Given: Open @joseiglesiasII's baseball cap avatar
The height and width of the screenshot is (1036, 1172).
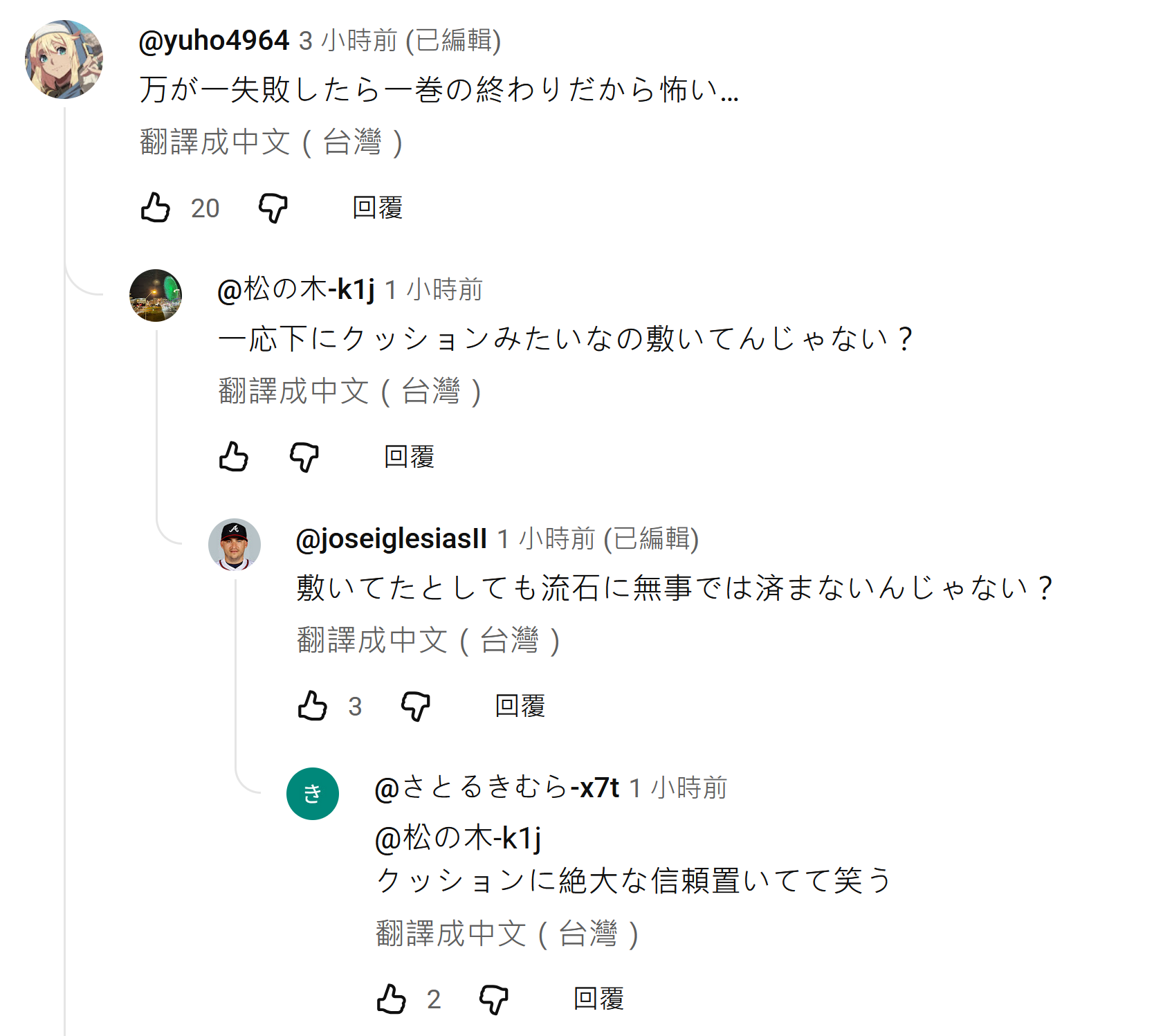Looking at the screenshot, I should point(235,545).
